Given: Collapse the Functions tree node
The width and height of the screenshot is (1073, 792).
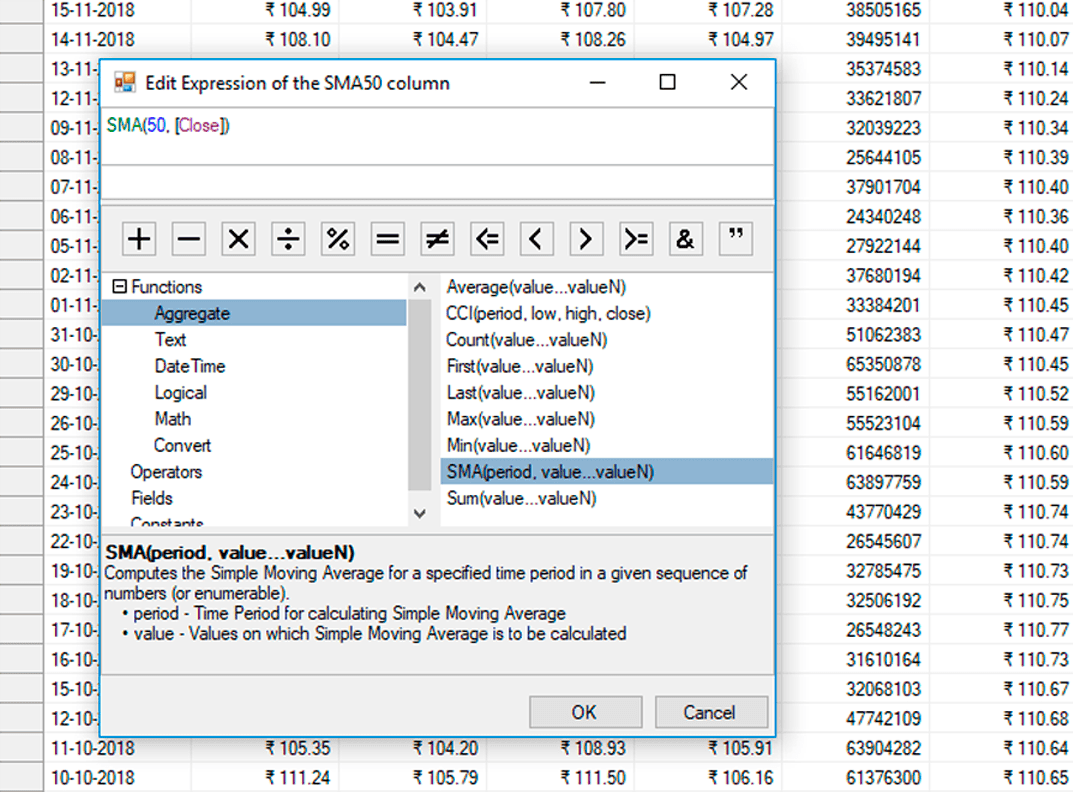Looking at the screenshot, I should pos(119,286).
